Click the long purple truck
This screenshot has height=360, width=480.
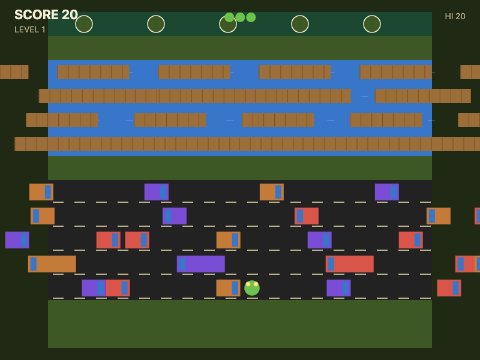tap(201, 264)
